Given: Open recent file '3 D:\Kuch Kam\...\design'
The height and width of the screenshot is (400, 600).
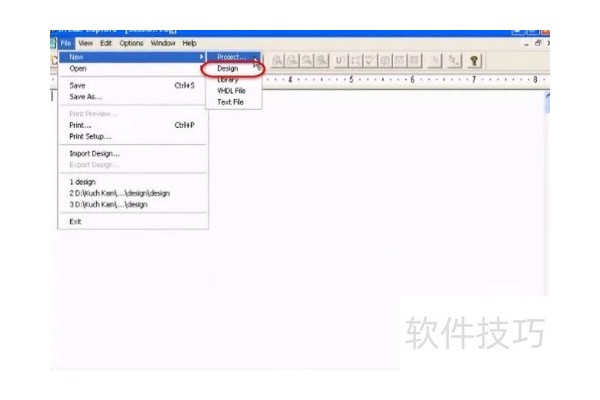Looking at the screenshot, I should 133,204.
